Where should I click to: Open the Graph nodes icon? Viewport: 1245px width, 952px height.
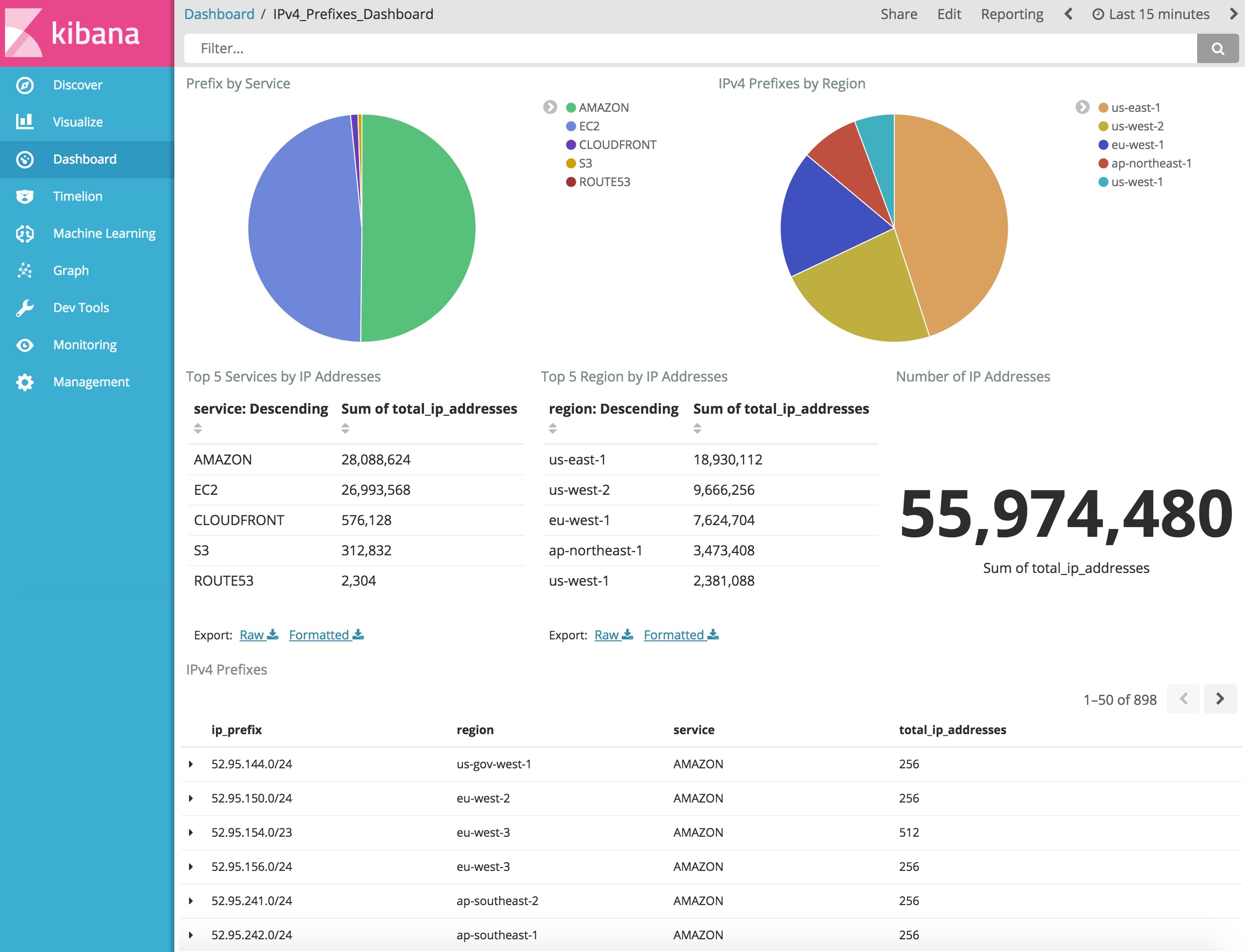[x=25, y=270]
